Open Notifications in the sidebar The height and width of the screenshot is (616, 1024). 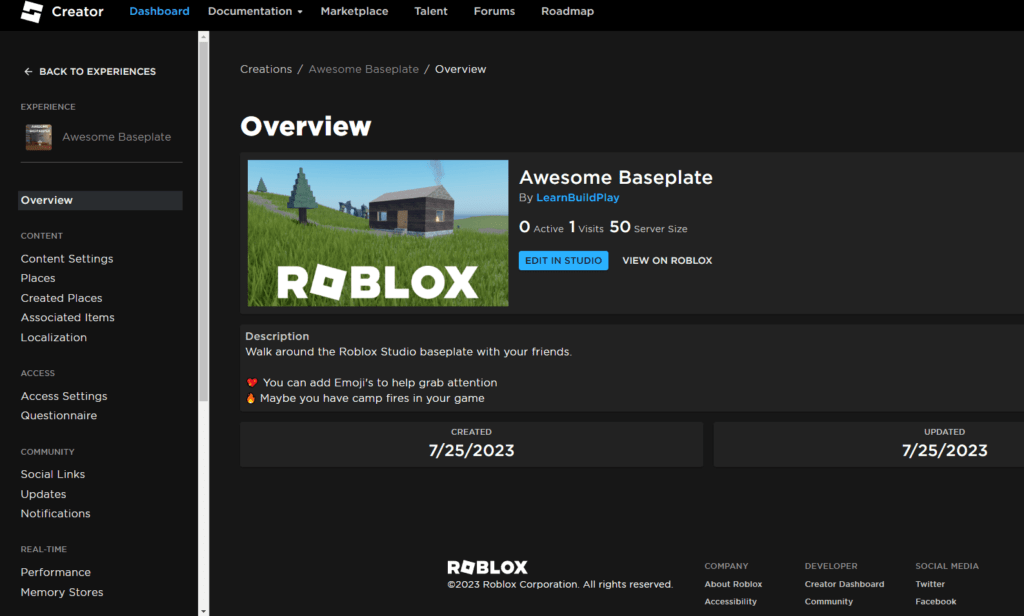56,513
